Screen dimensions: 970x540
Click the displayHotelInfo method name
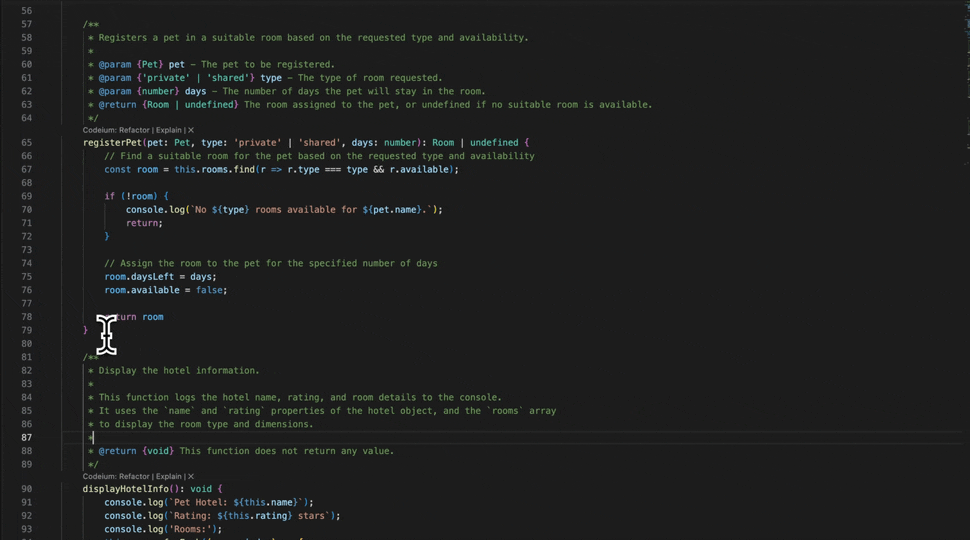126,489
